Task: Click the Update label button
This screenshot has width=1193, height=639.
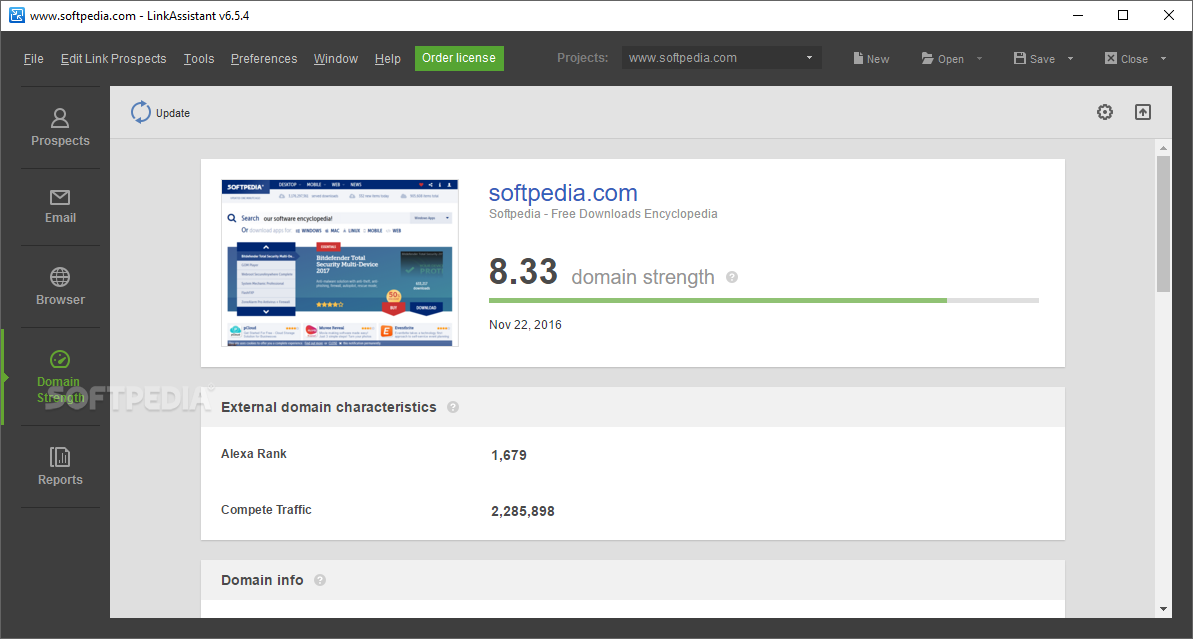Action: [x=173, y=113]
